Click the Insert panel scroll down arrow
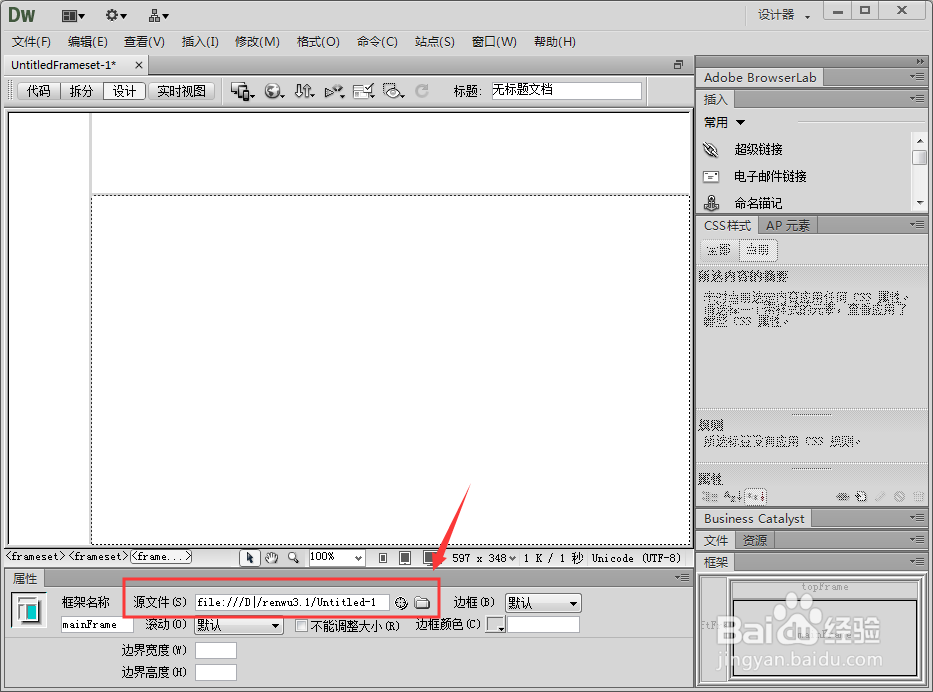Screen dimensions: 933x692 click(x=920, y=203)
